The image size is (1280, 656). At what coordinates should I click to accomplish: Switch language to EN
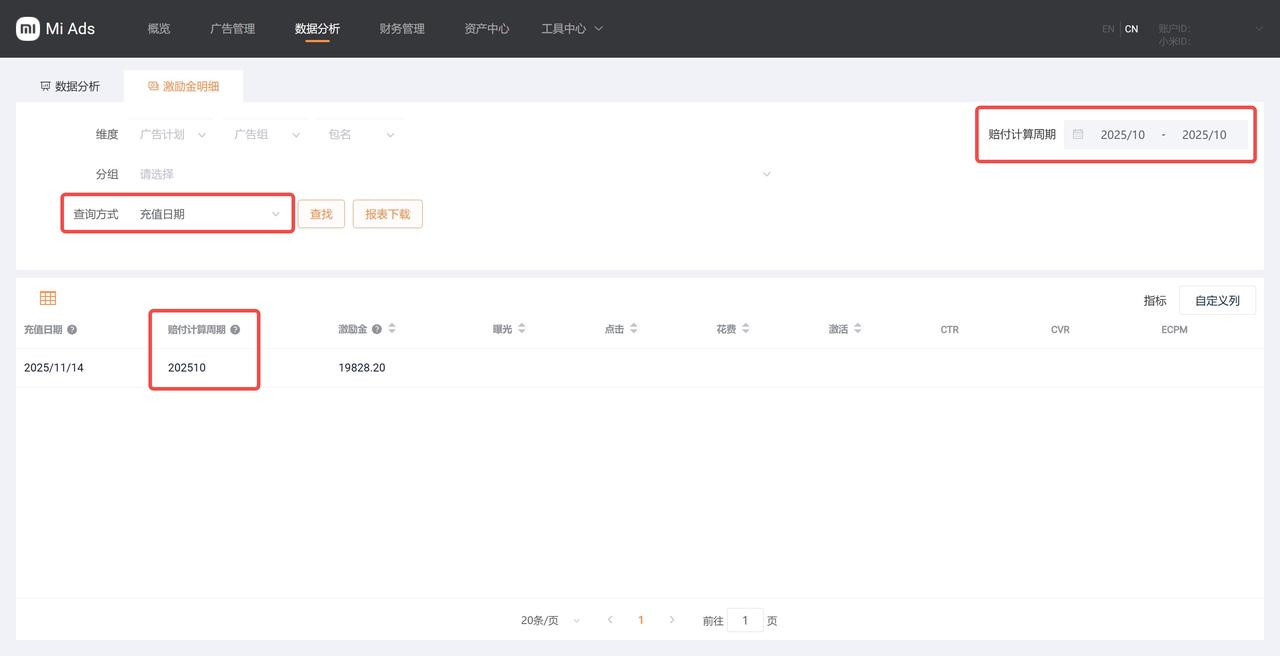click(1108, 29)
